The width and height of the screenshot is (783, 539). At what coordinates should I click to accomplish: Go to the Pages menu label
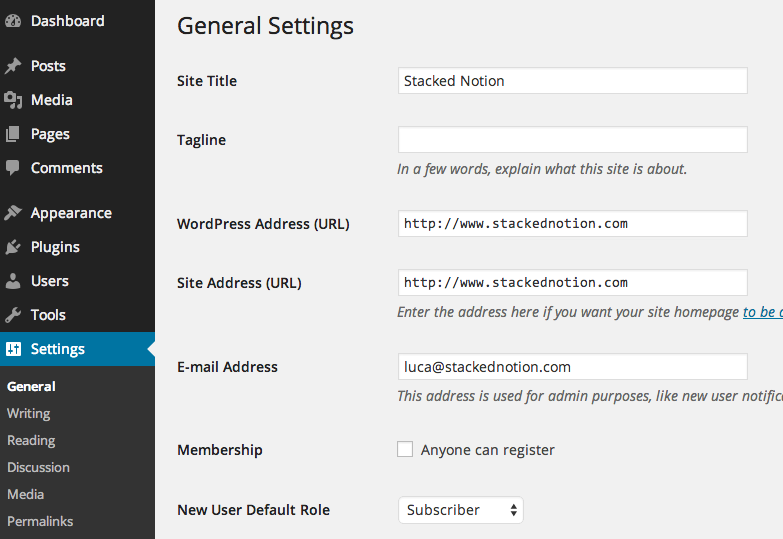50,134
